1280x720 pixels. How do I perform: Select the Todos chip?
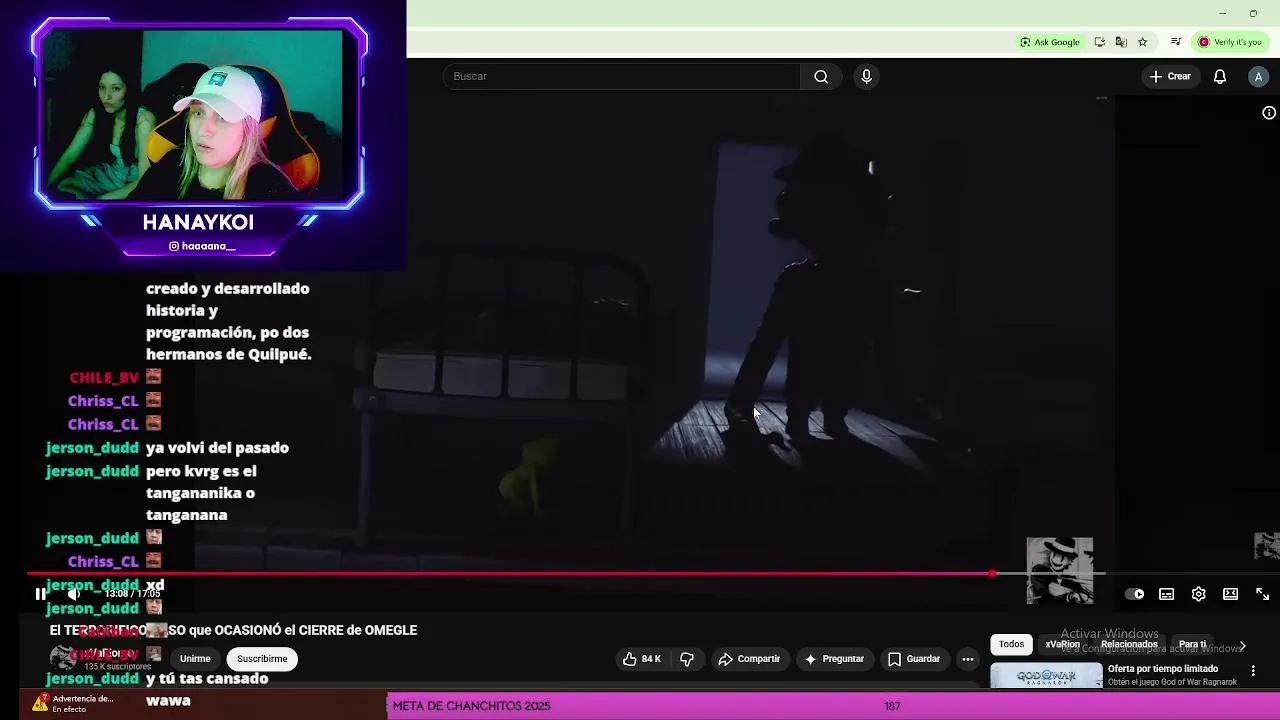click(1011, 645)
